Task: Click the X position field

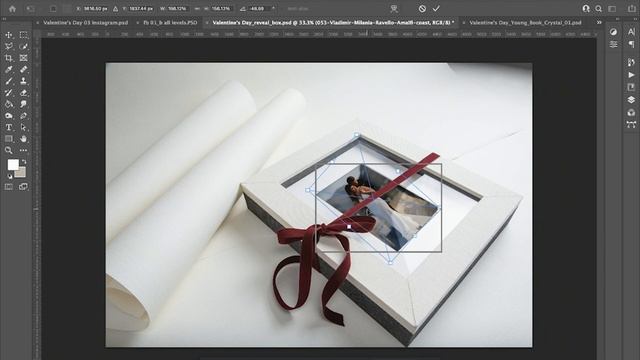Action: (x=96, y=9)
